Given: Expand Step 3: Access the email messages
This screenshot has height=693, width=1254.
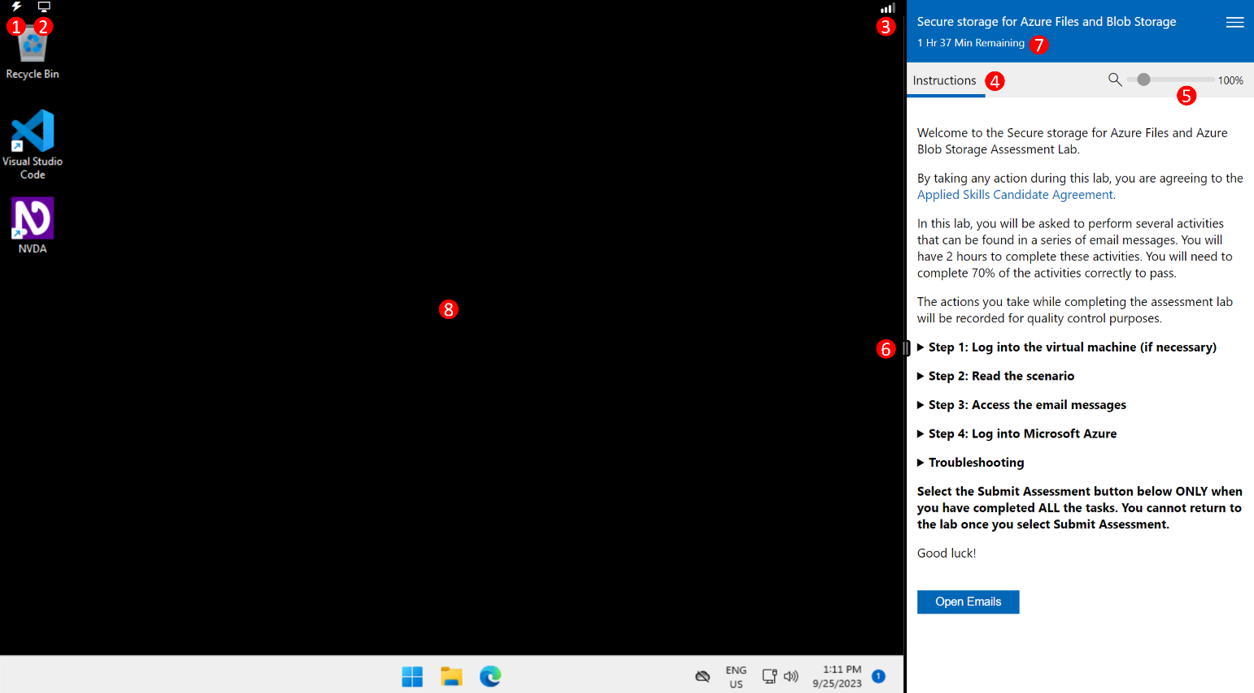Looking at the screenshot, I should coord(1022,405).
